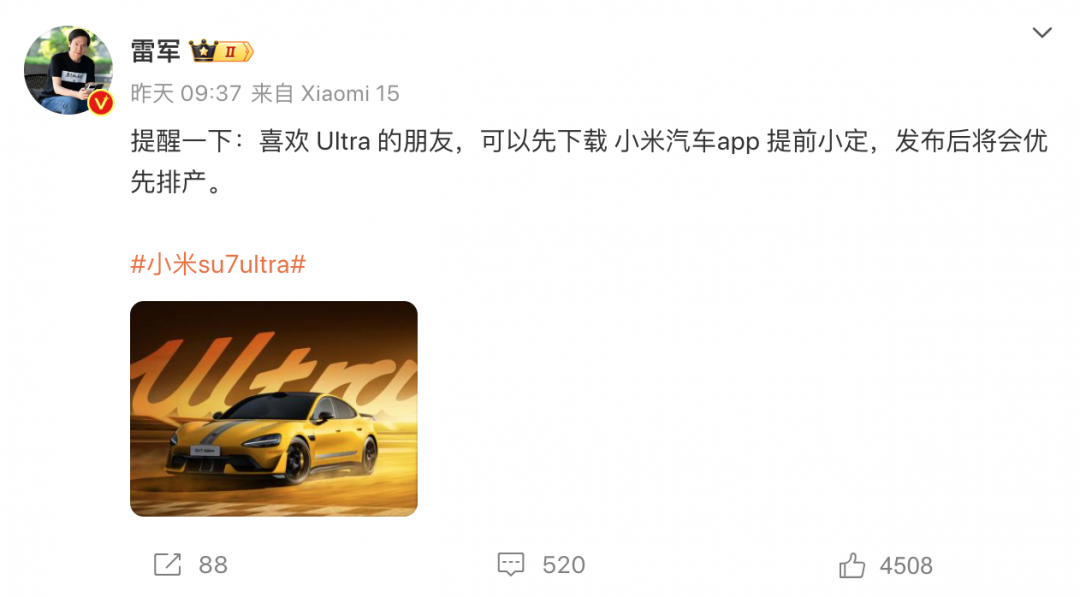Click the 昨天 09:37 timestamp
The image size is (1080, 597).
[x=186, y=94]
